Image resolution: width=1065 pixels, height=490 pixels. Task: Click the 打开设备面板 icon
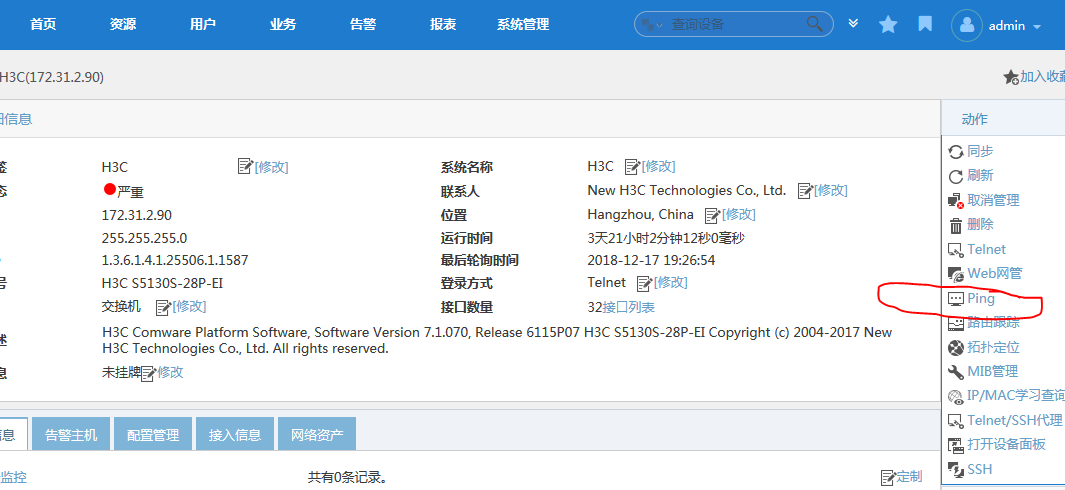pyautogui.click(x=956, y=445)
